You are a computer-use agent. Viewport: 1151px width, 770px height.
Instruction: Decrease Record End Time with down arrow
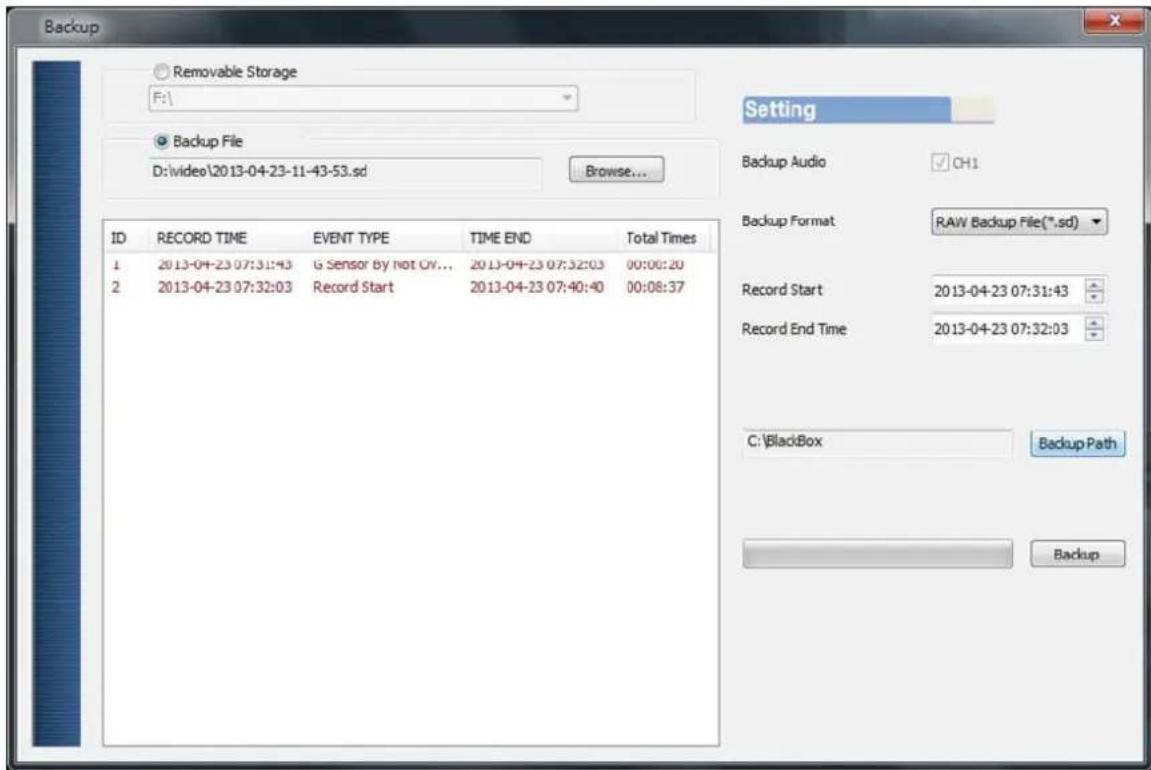click(1094, 335)
